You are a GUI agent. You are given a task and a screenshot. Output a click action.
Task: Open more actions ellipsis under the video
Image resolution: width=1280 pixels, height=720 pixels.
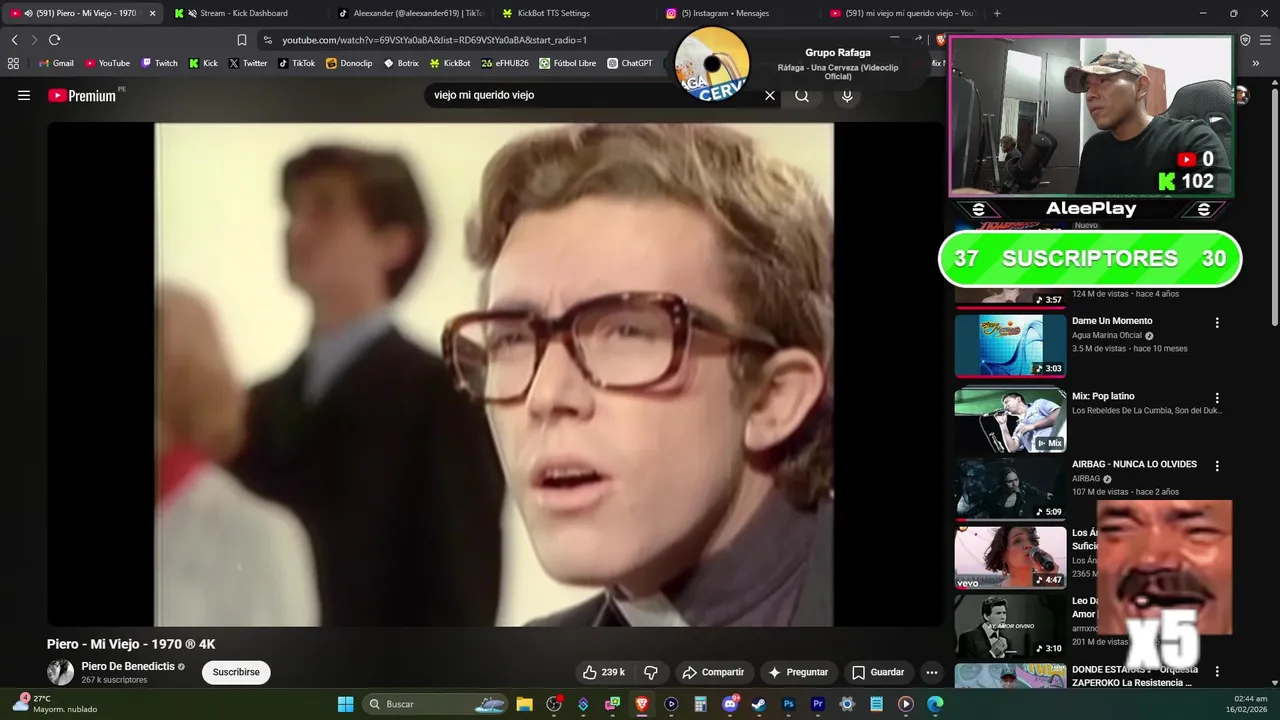pyautogui.click(x=932, y=672)
